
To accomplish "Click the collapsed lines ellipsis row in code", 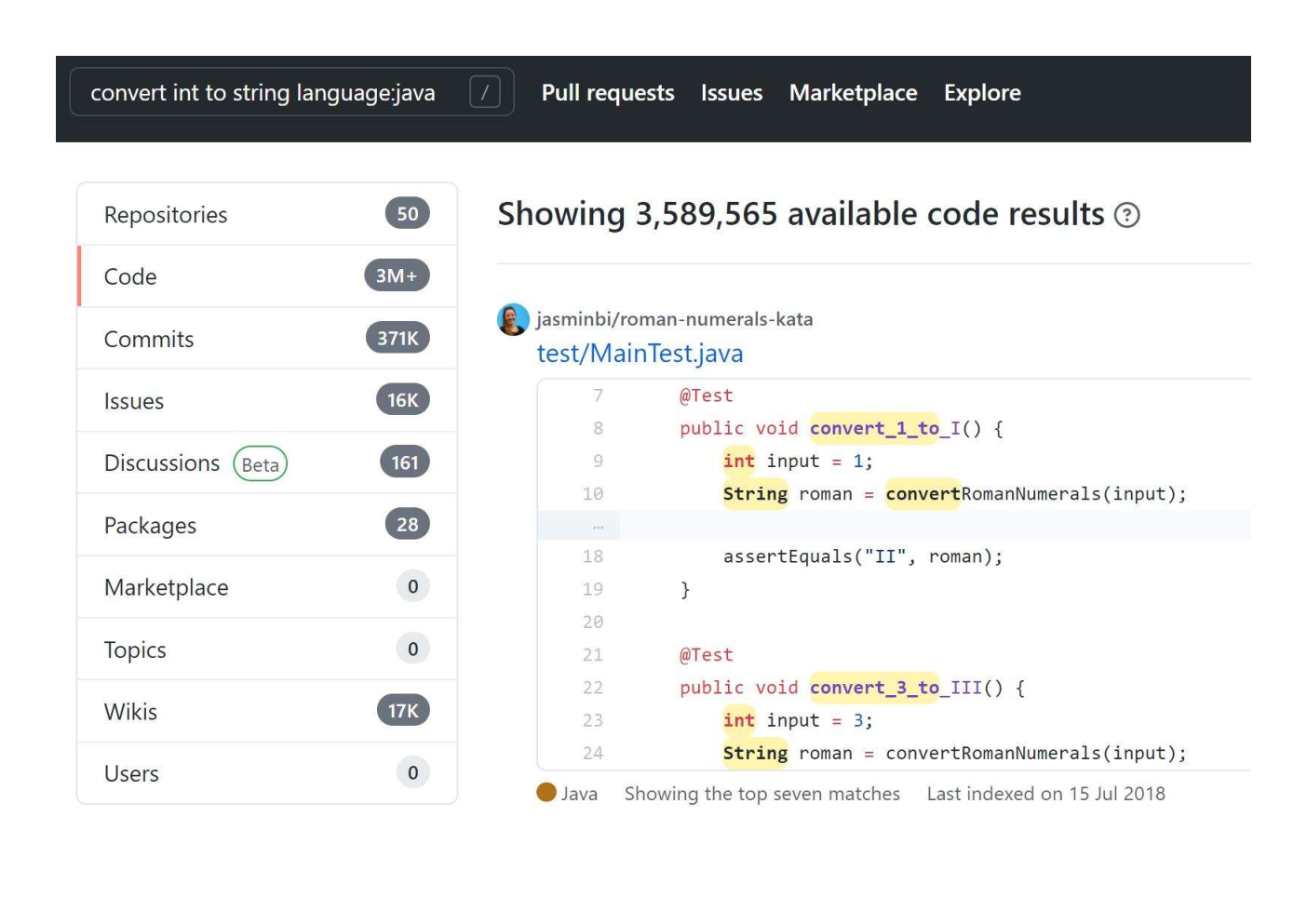I will click(894, 526).
